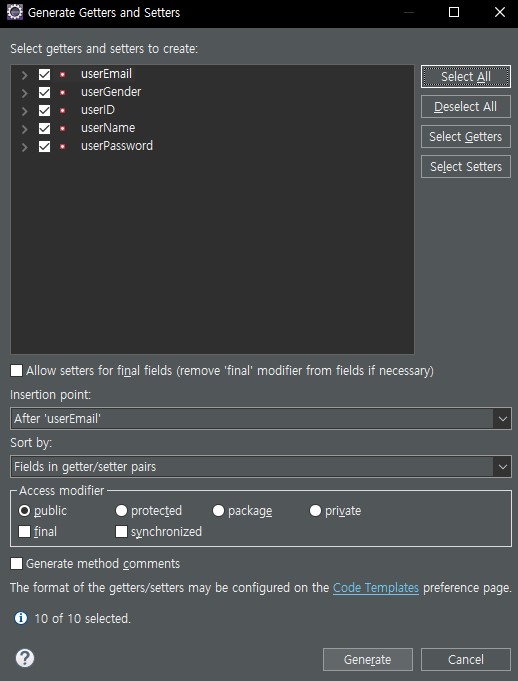
Task: Close the Generate Getters and Setters dialog
Action: (500, 12)
